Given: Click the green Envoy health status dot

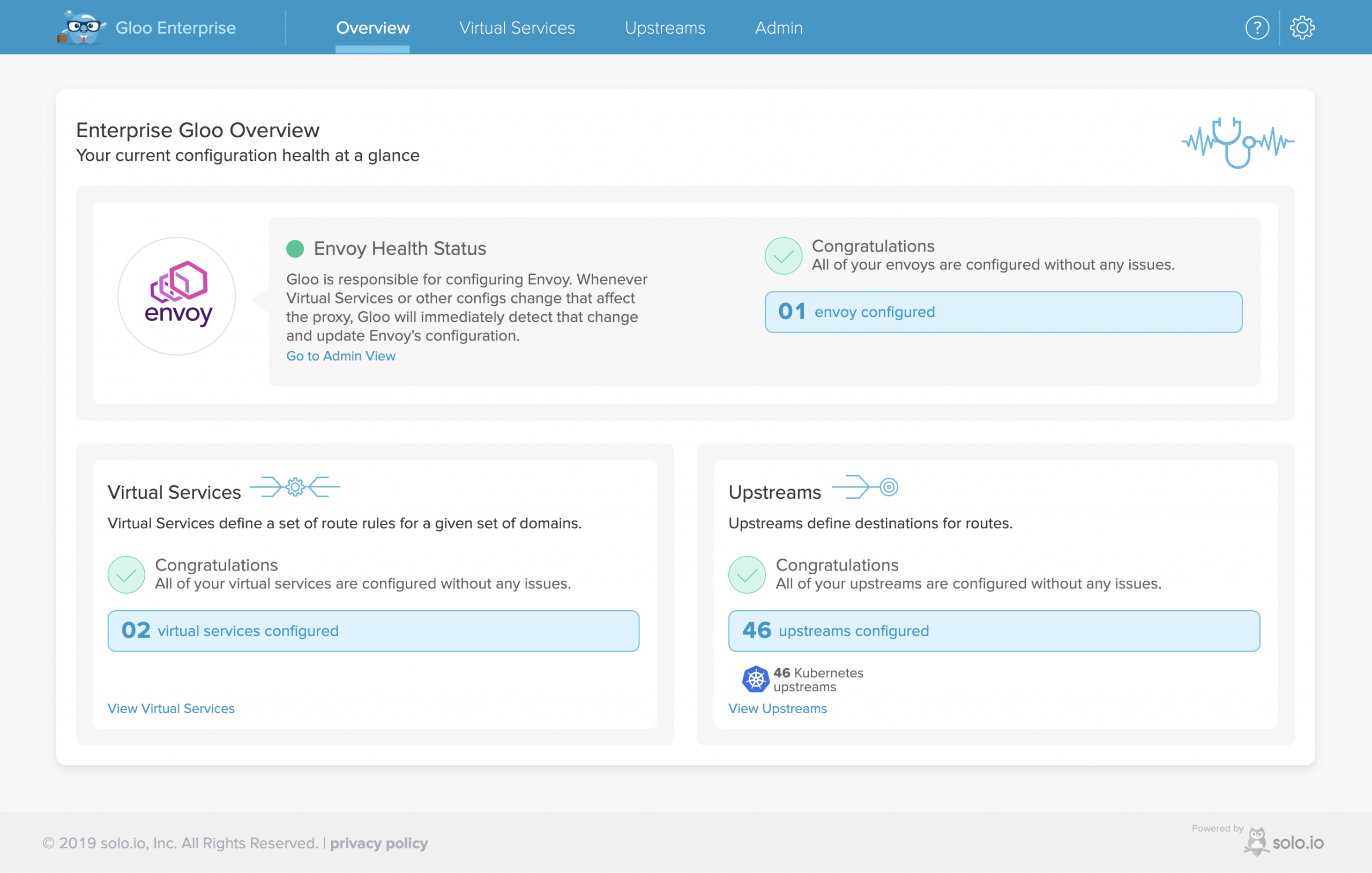Looking at the screenshot, I should [295, 249].
